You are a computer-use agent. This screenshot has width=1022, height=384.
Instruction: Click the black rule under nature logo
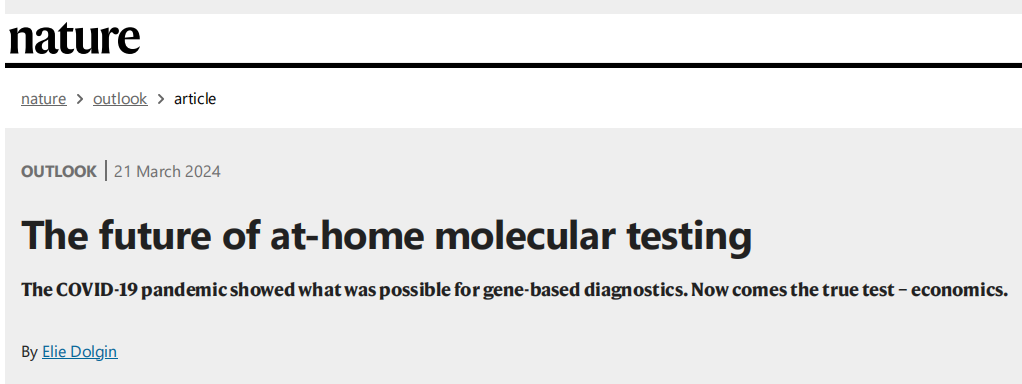click(514, 65)
